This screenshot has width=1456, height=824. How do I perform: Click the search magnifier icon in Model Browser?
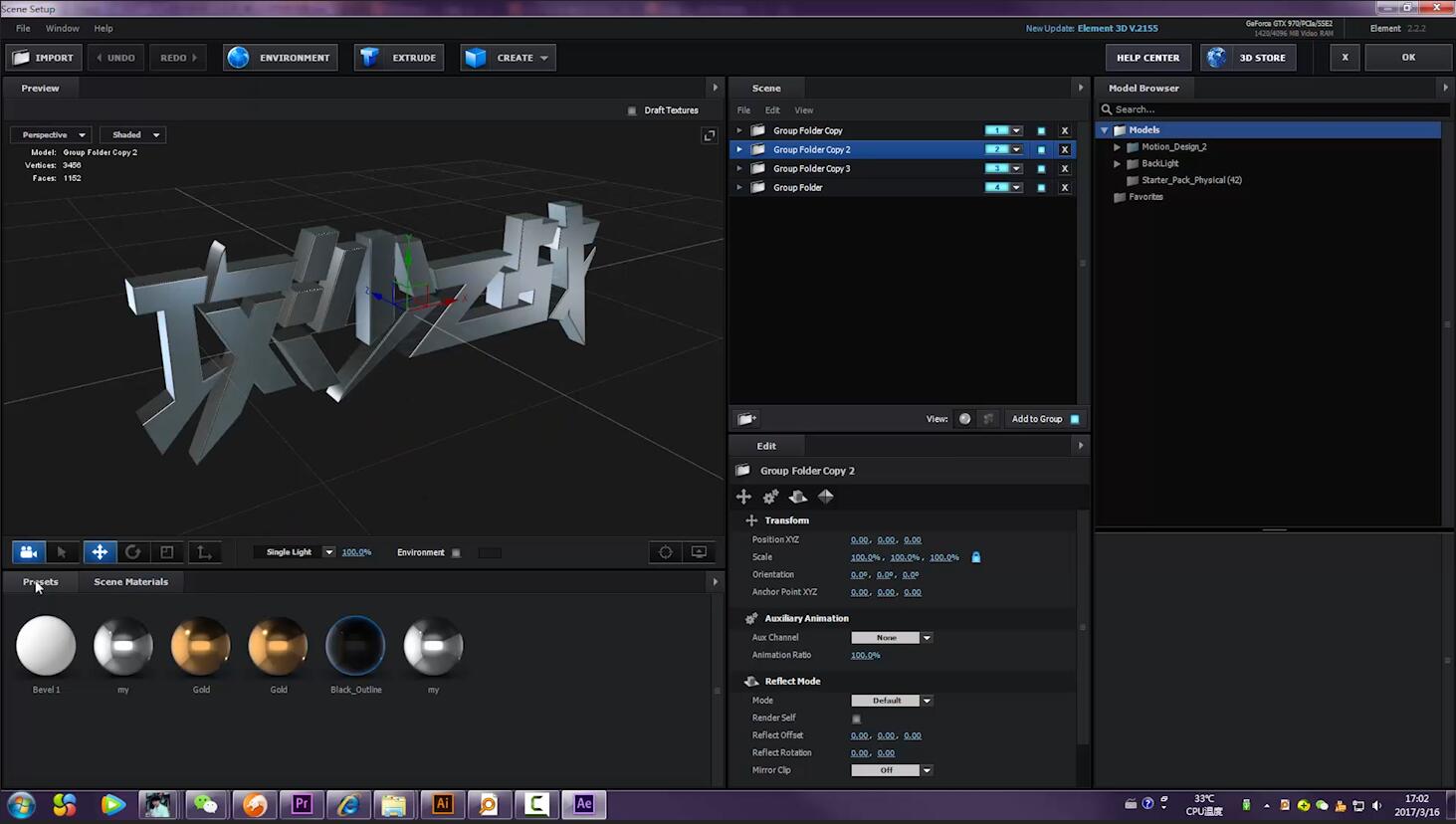[1106, 109]
